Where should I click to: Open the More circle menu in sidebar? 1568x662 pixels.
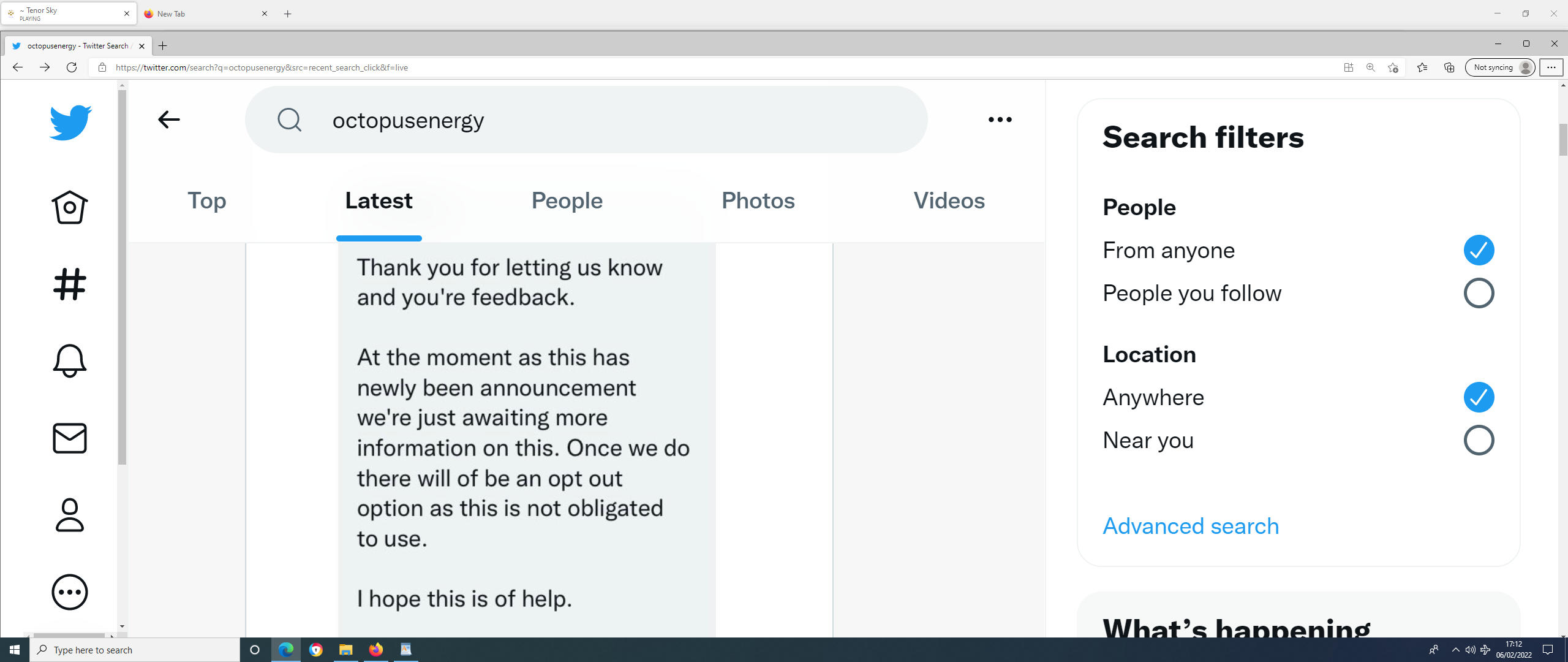(70, 592)
